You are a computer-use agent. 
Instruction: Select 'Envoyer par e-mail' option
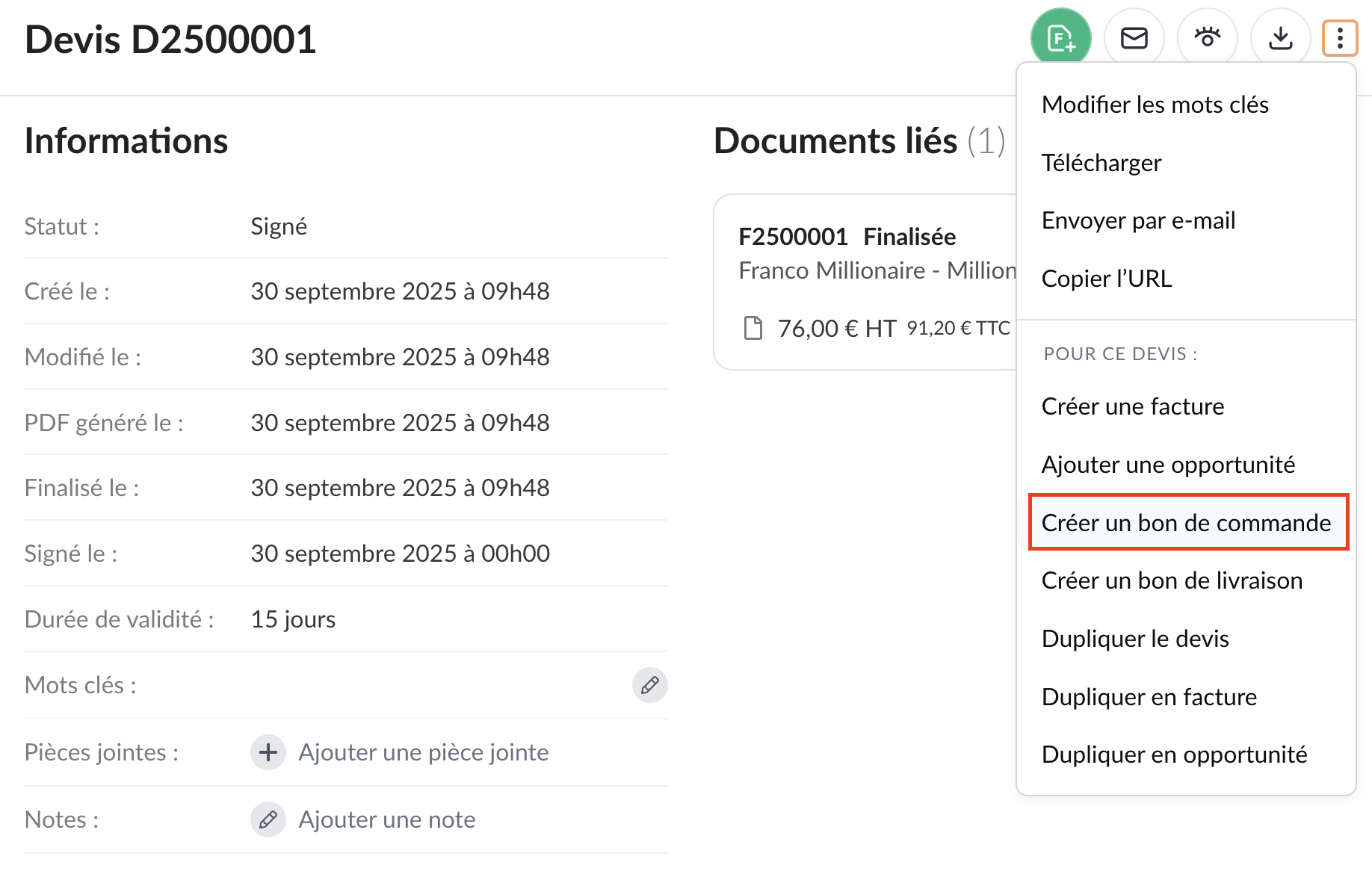tap(1138, 220)
